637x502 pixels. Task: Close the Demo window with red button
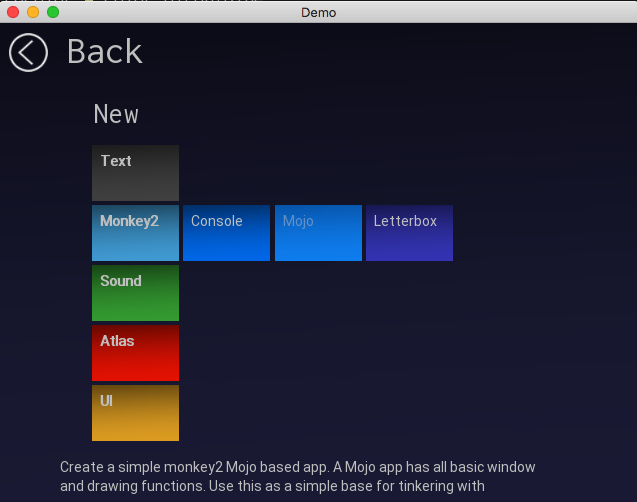[13, 12]
